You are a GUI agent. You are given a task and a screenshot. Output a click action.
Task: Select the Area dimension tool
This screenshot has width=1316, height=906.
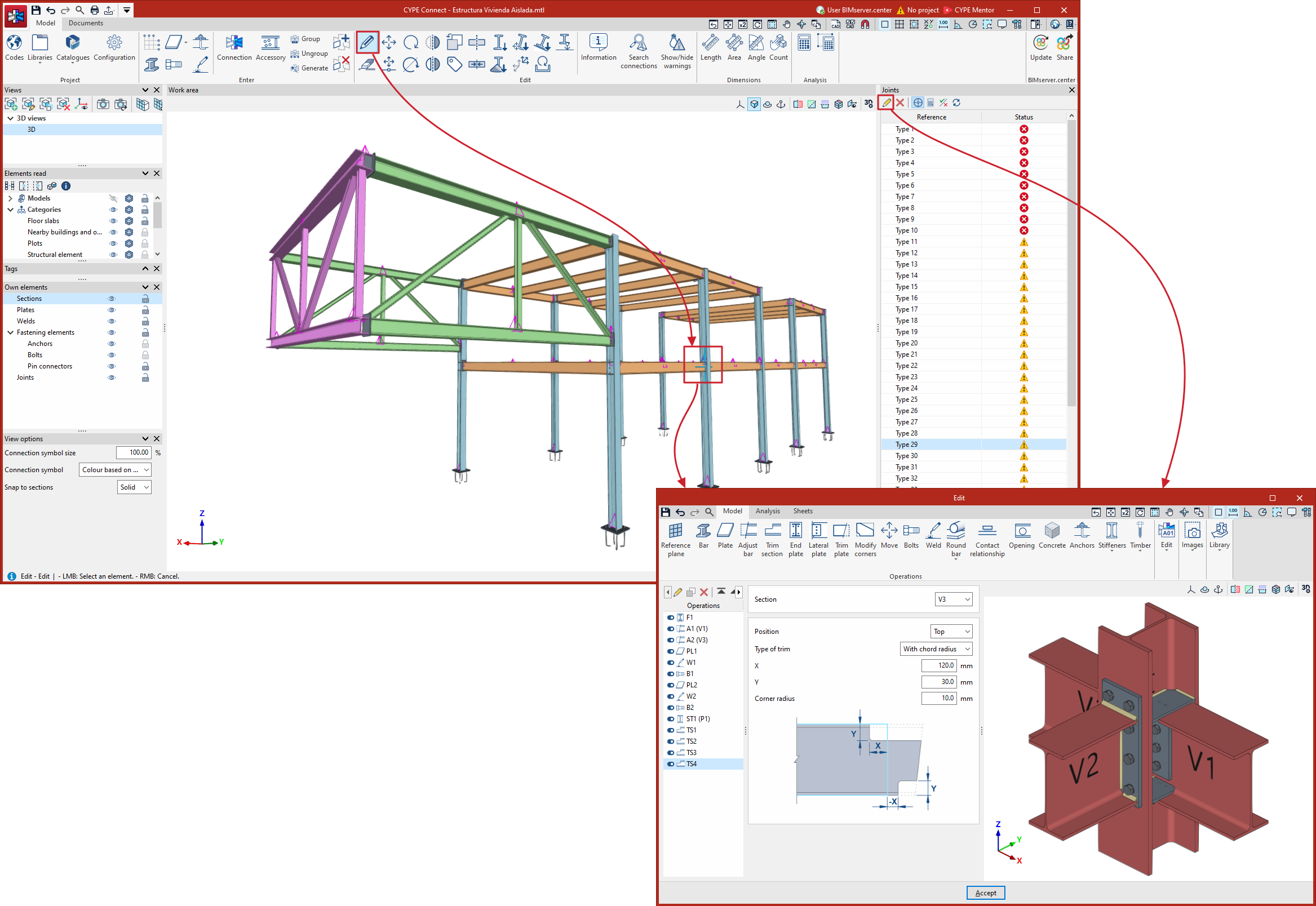pyautogui.click(x=734, y=48)
